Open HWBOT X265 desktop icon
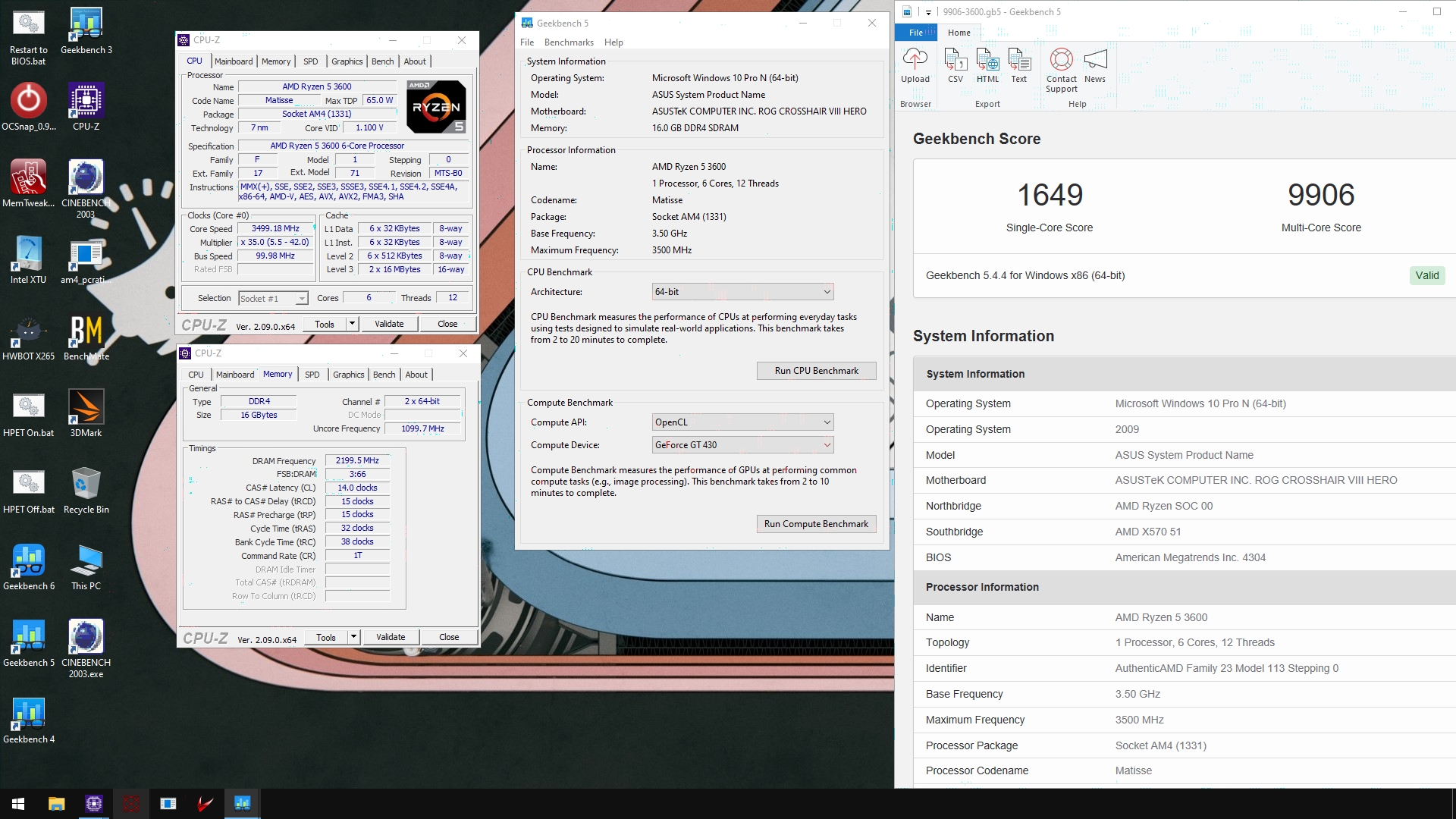Viewport: 1456px width, 819px height. click(x=29, y=337)
